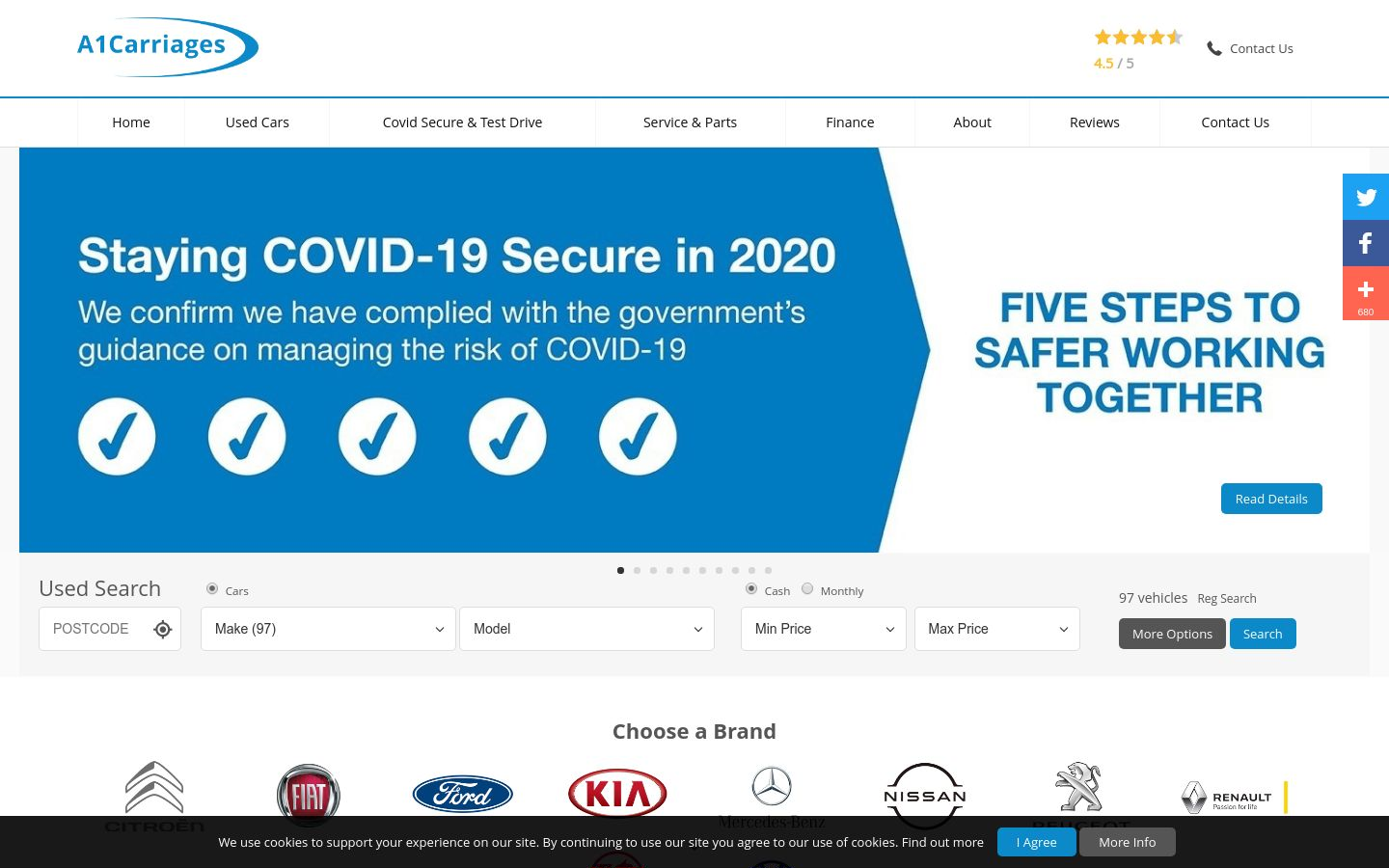Open more share options plus icon
This screenshot has height=868, width=1389.
click(1366, 293)
